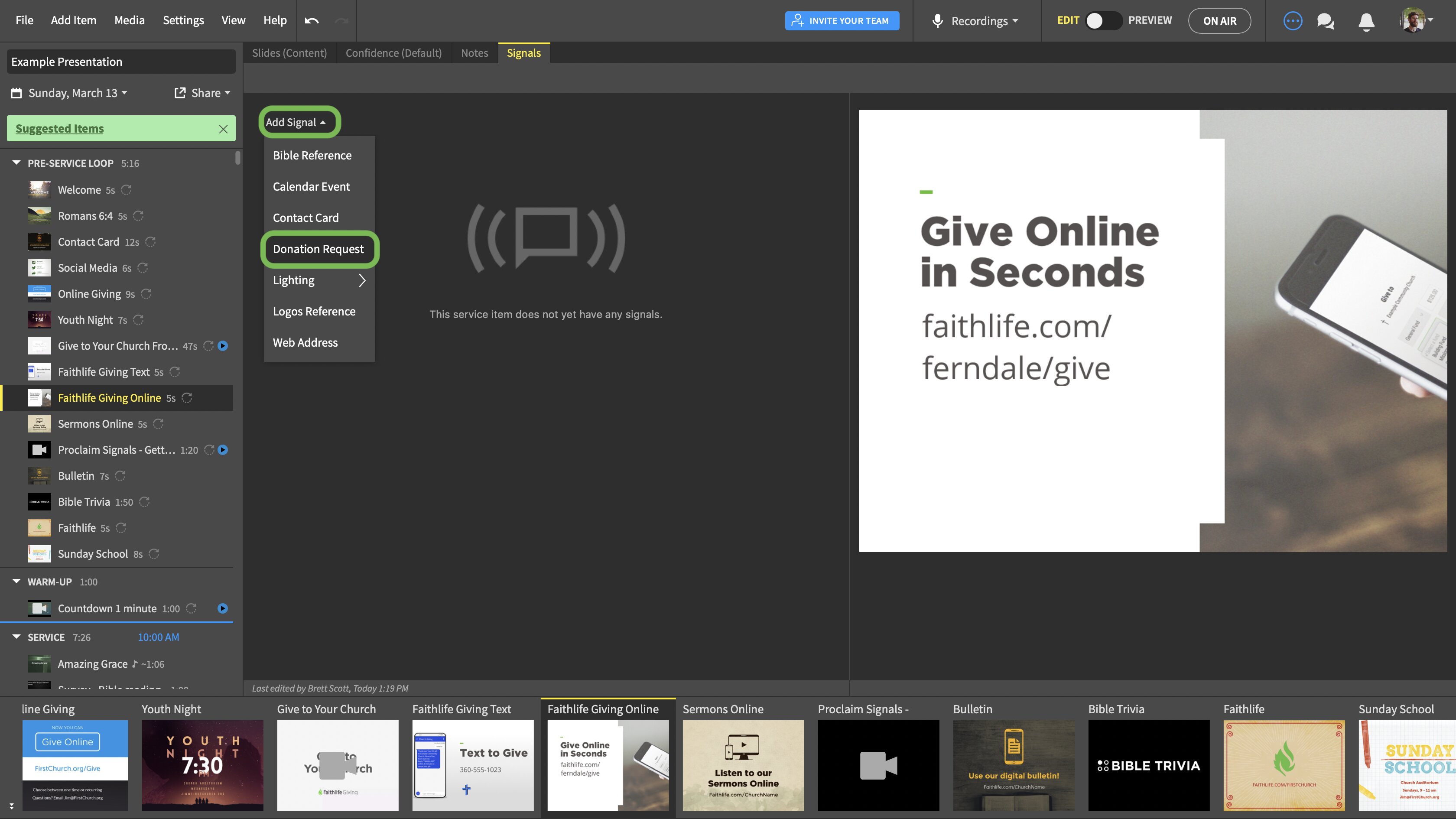
Task: Collapse the WARM-UP section
Action: [16, 582]
